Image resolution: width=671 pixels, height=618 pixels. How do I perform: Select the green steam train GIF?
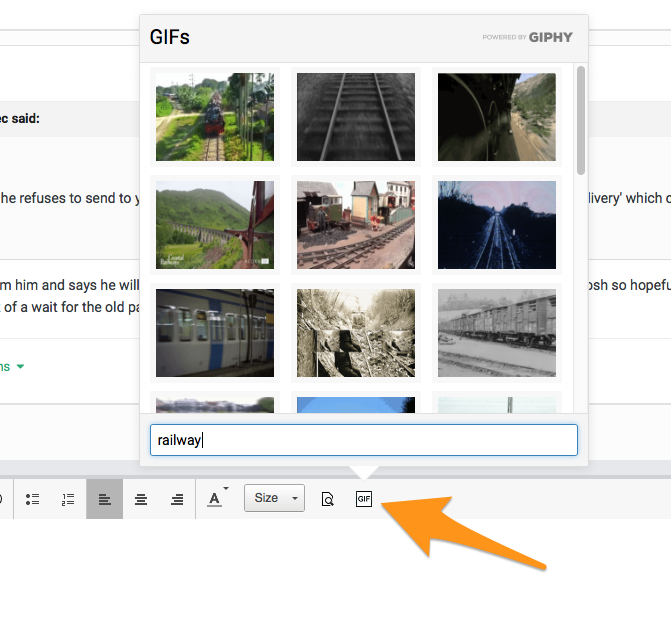(215, 117)
